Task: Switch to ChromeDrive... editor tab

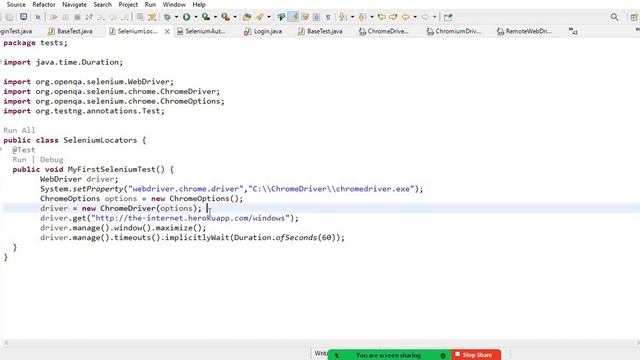Action: point(383,31)
